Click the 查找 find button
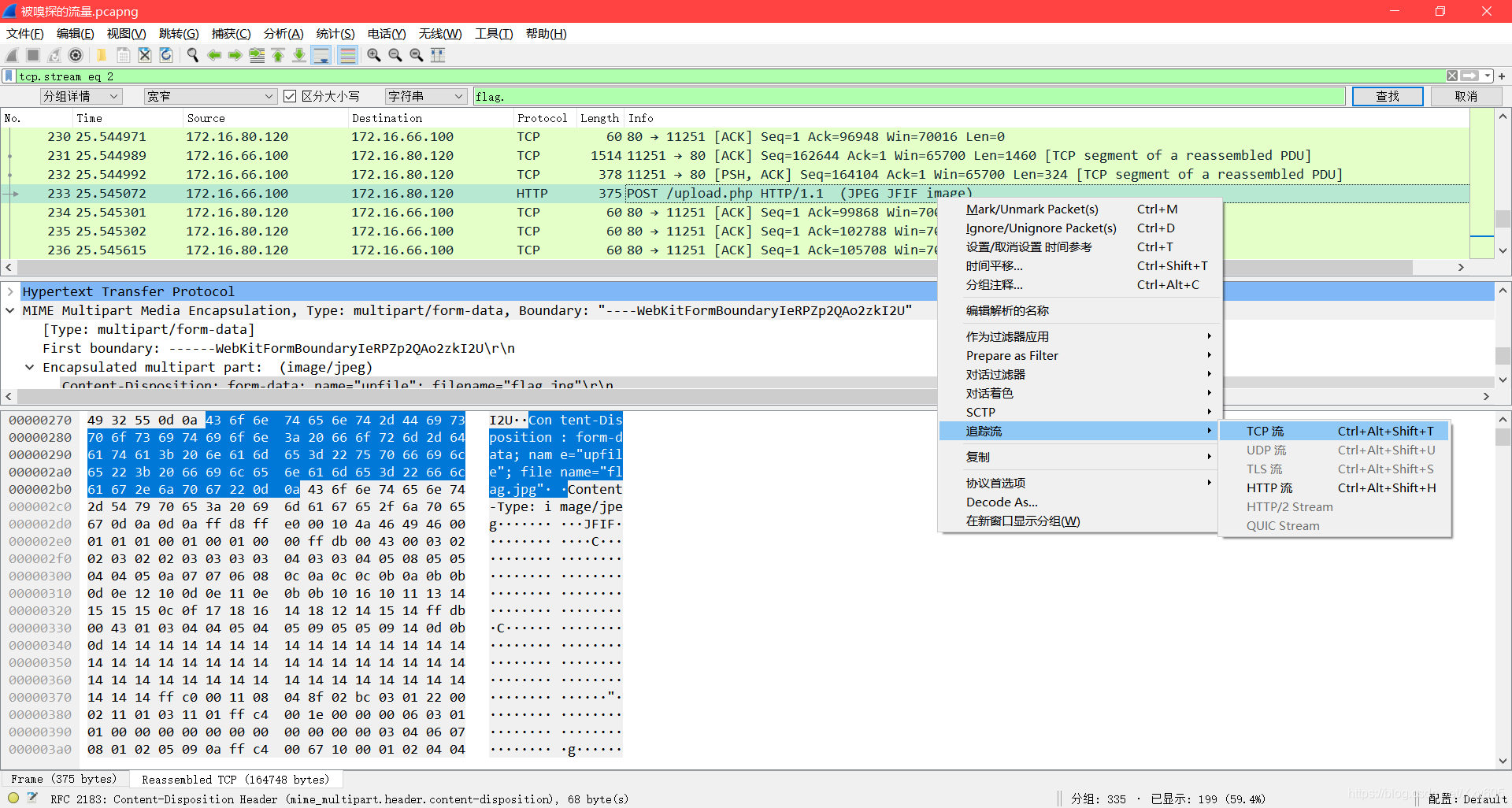1512x808 pixels. point(1388,96)
